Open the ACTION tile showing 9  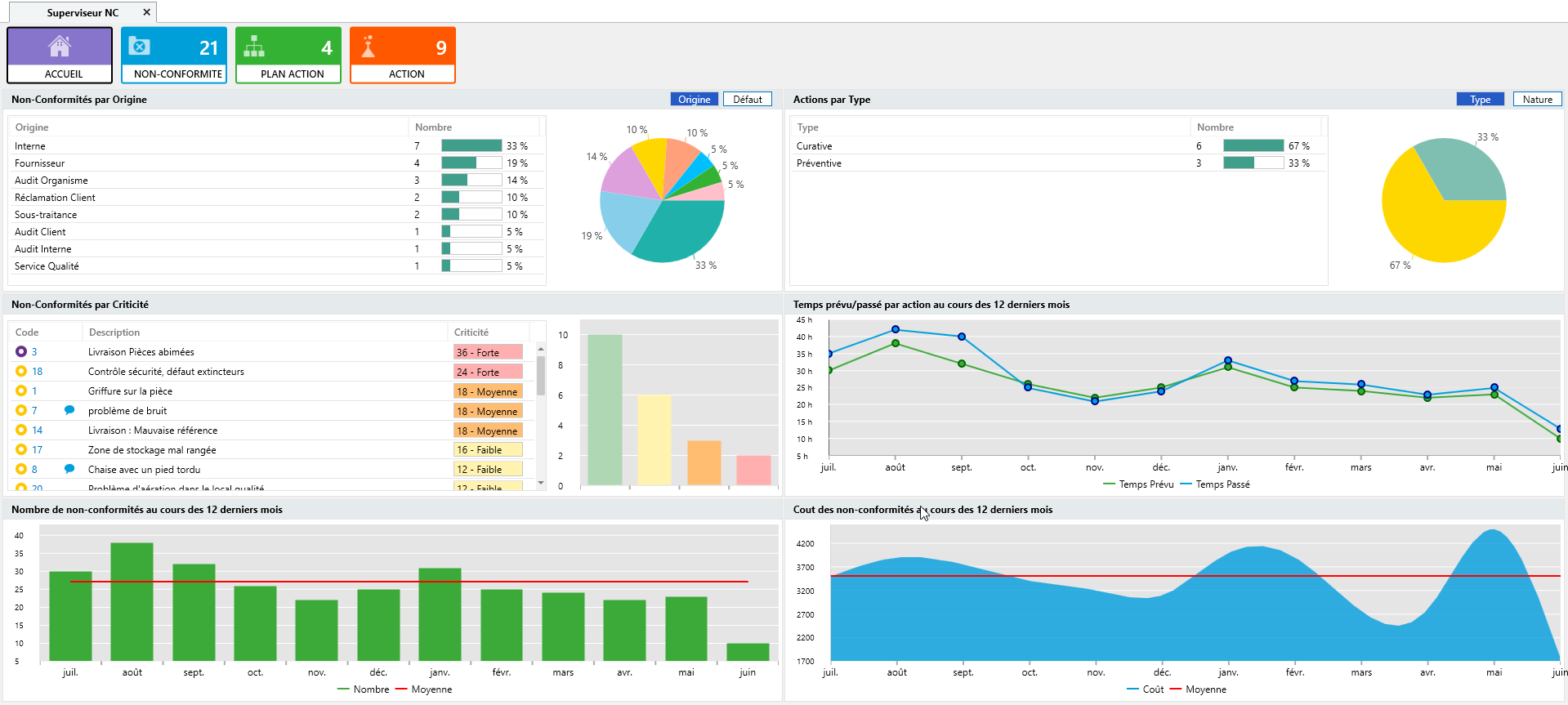(x=403, y=55)
